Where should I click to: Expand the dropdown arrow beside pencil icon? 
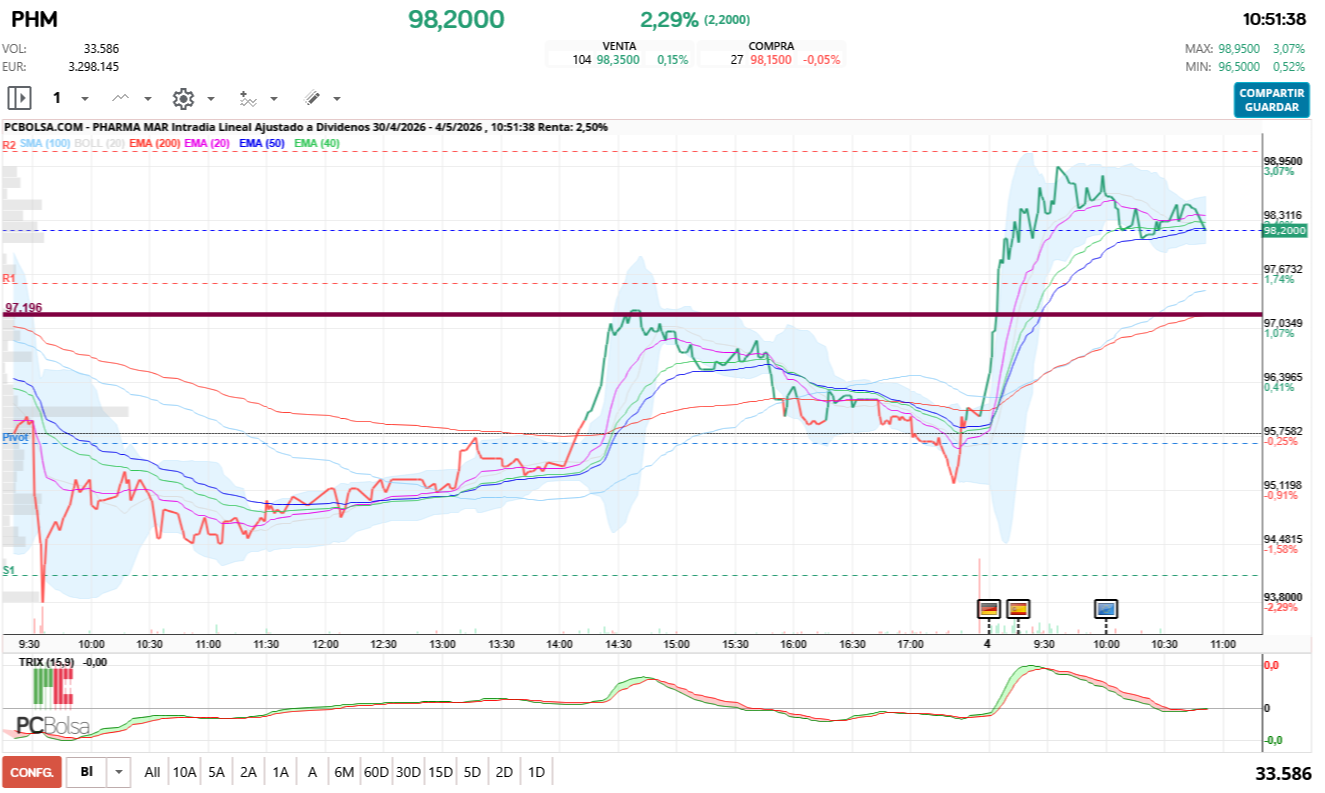337,99
